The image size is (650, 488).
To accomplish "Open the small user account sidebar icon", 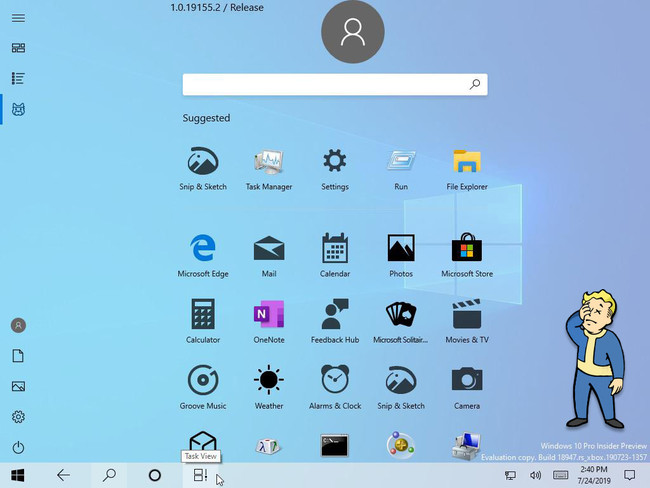I will pyautogui.click(x=18, y=325).
